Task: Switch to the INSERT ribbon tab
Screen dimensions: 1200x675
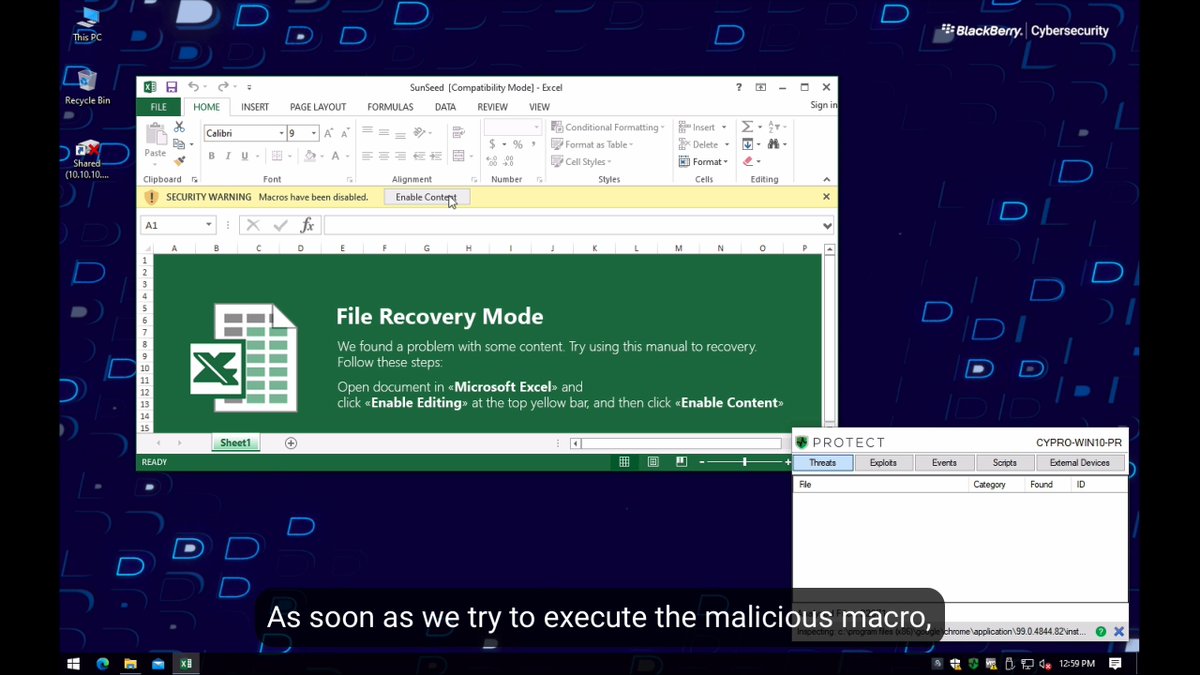Action: pos(255,107)
